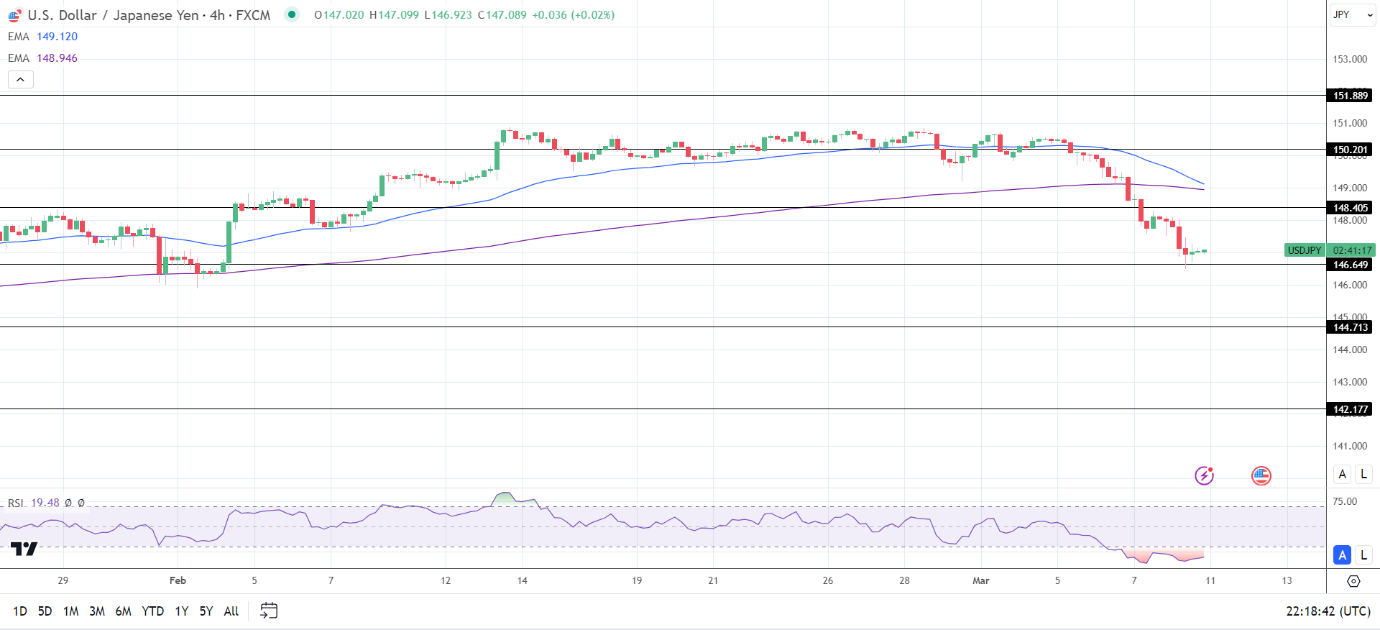The height and width of the screenshot is (630, 1380).
Task: Click the TradingView logo inside the RSI pane
Action: [22, 547]
